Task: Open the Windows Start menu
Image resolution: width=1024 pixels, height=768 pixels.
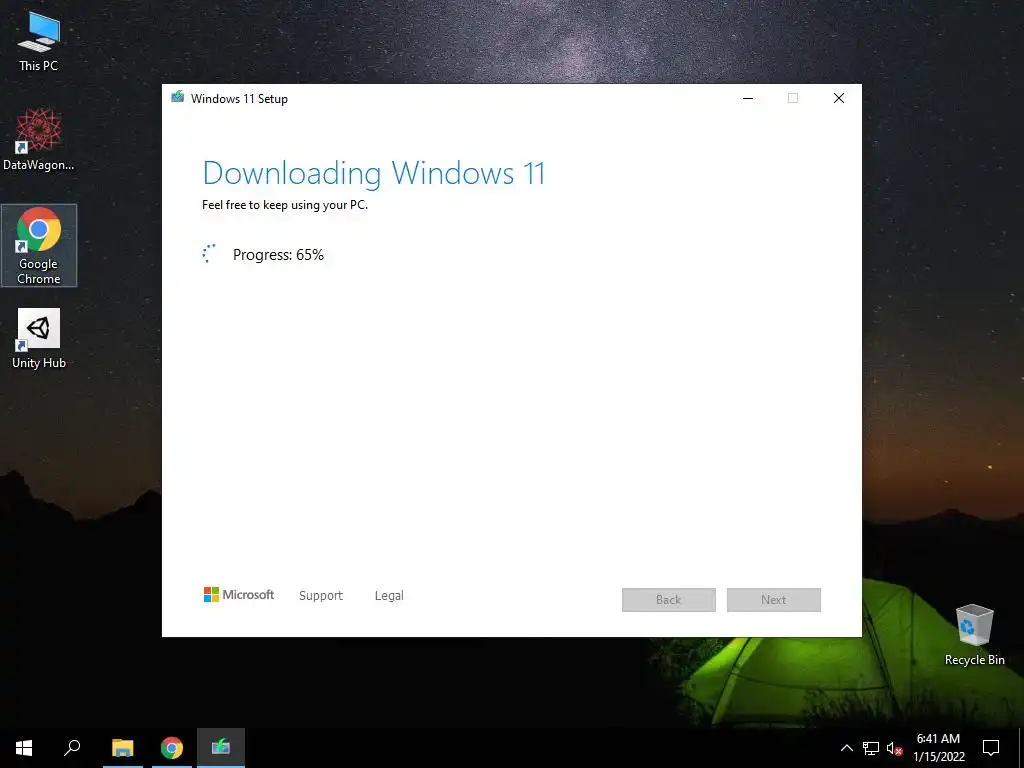Action: tap(24, 748)
